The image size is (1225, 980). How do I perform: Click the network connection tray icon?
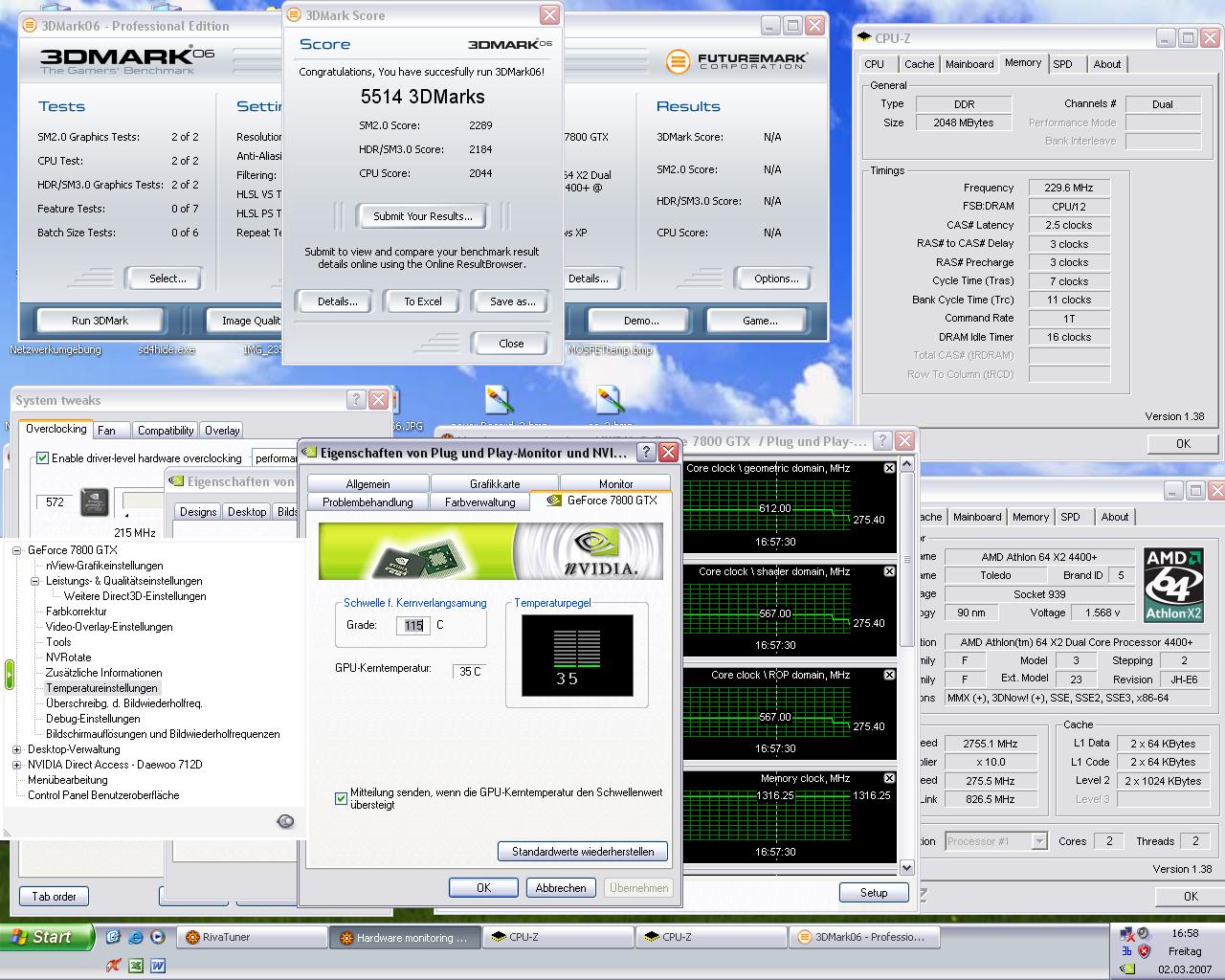pos(1126,934)
